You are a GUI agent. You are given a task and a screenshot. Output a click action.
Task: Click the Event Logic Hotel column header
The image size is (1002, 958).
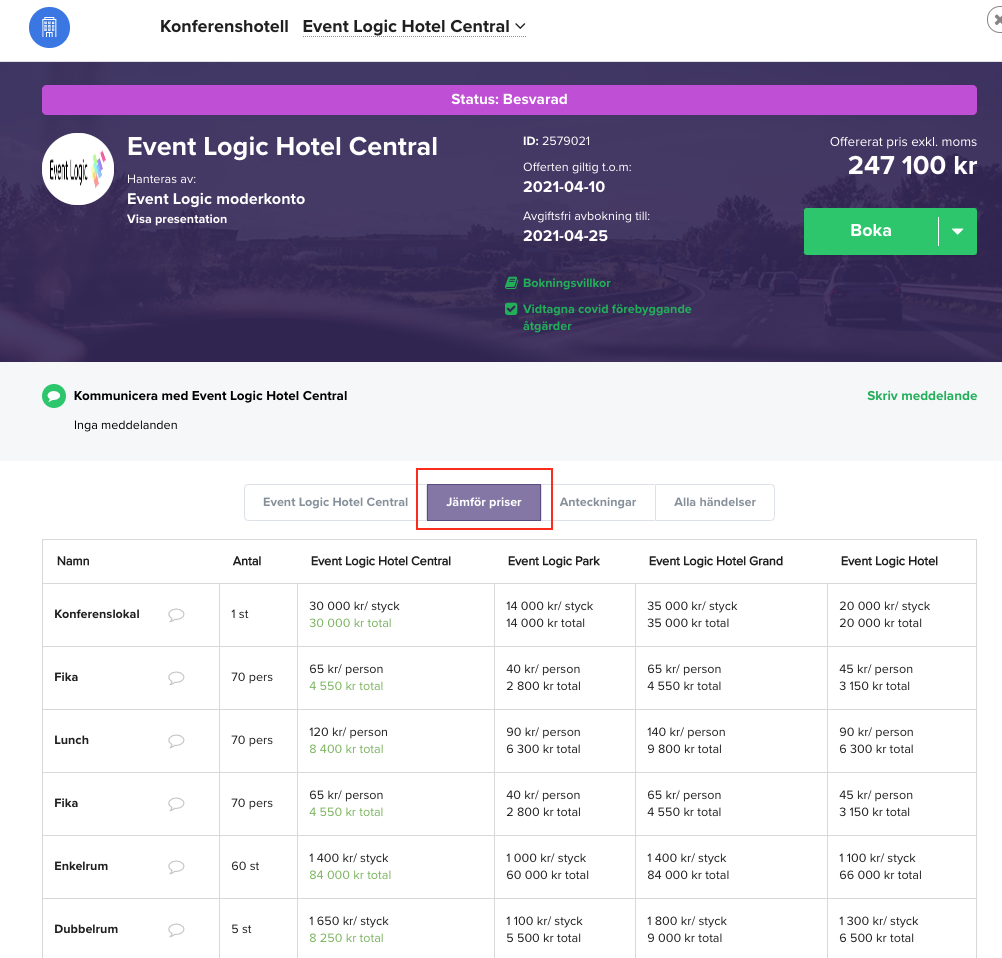click(889, 561)
